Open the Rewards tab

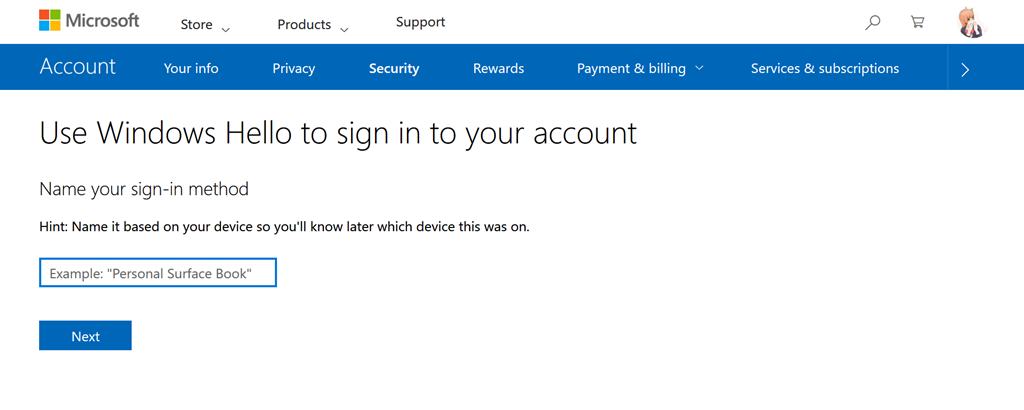tap(498, 69)
